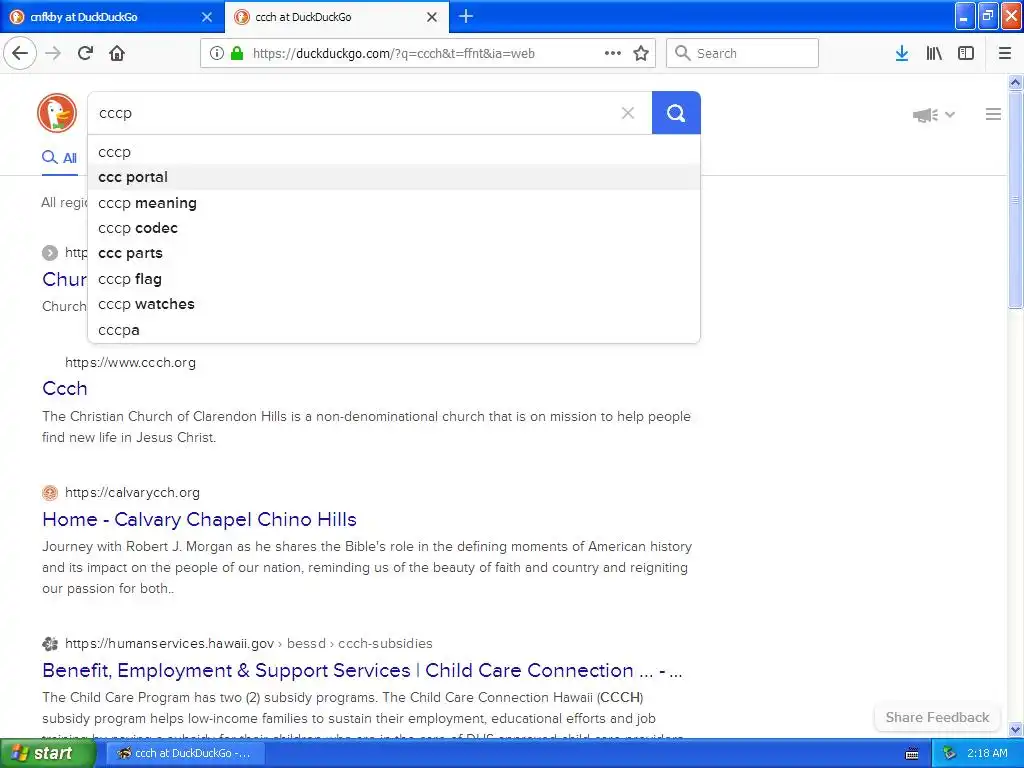Click the Share Feedback button
Image resolution: width=1024 pixels, height=768 pixels.
tap(937, 717)
